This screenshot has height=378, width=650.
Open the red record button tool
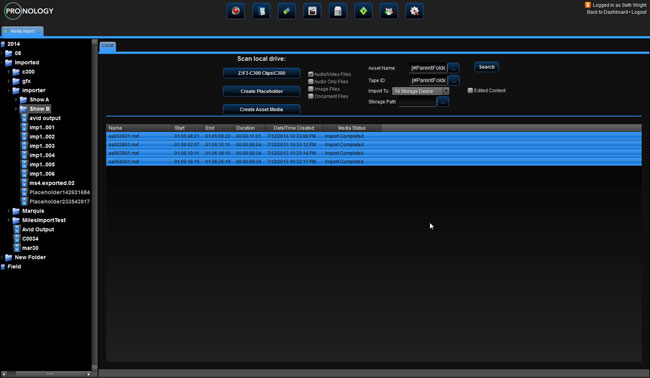click(x=236, y=11)
